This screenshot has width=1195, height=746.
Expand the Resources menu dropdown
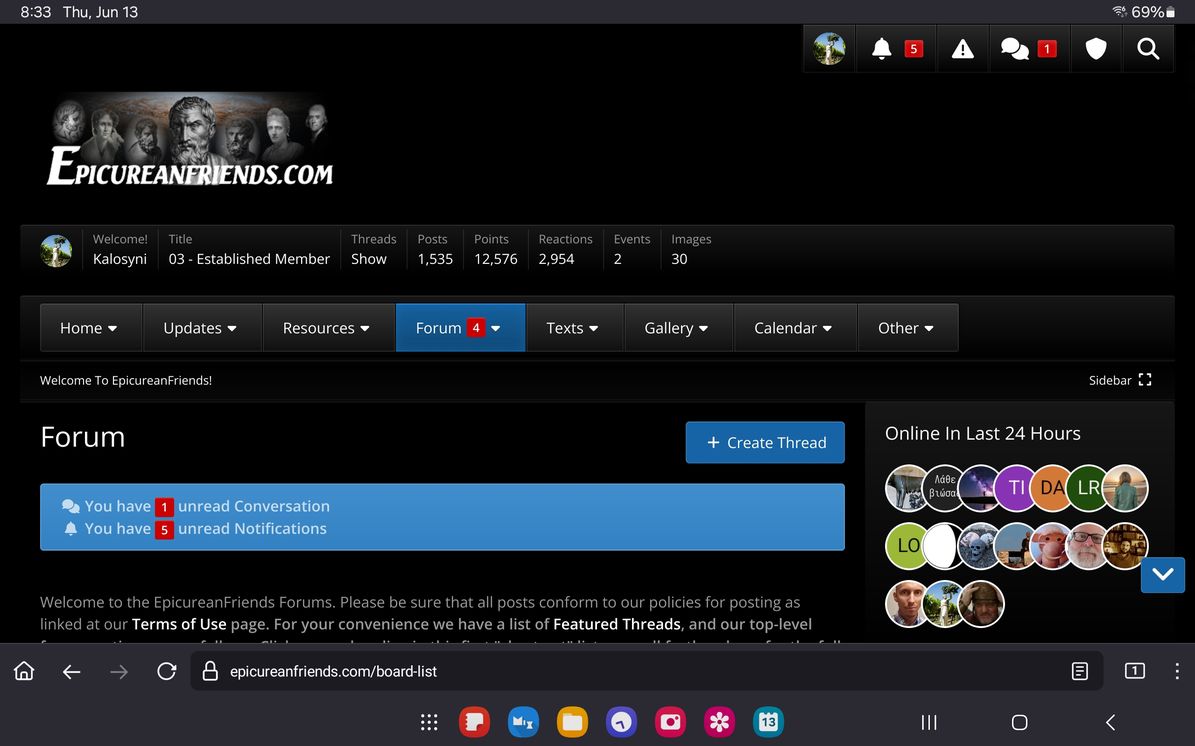326,328
